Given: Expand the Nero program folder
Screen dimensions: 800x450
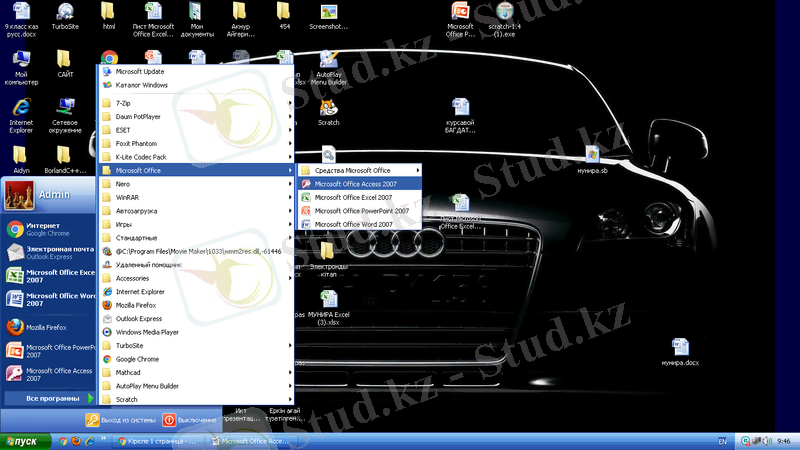Looking at the screenshot, I should click(x=123, y=184).
